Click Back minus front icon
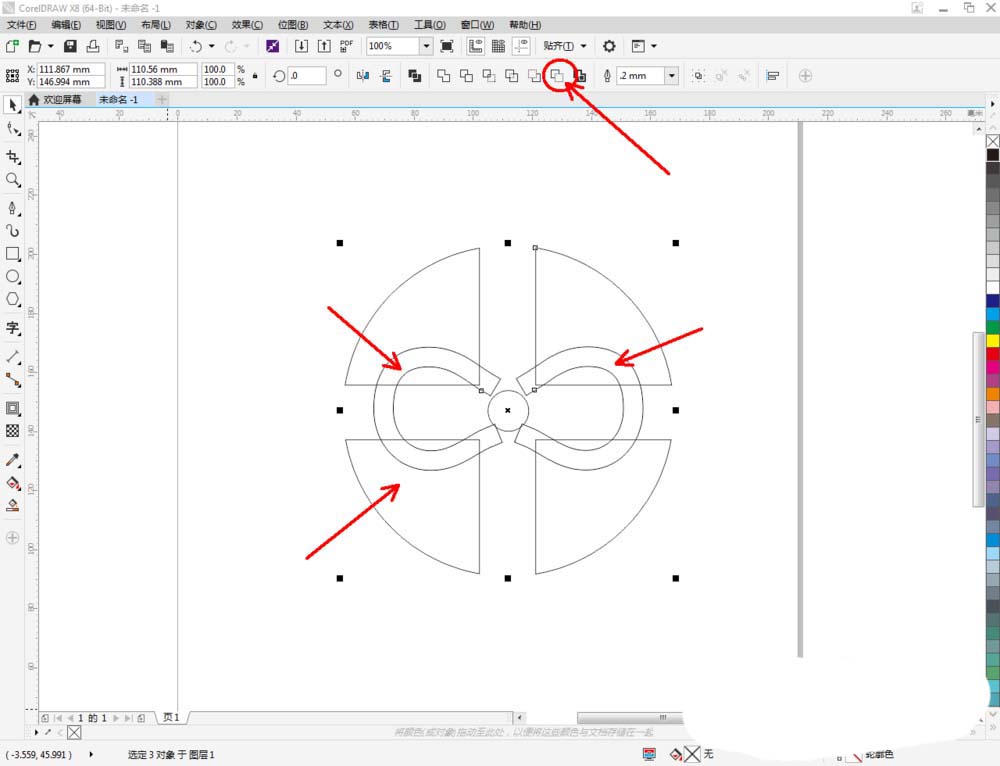Screen dimensions: 1000x766 557,76
